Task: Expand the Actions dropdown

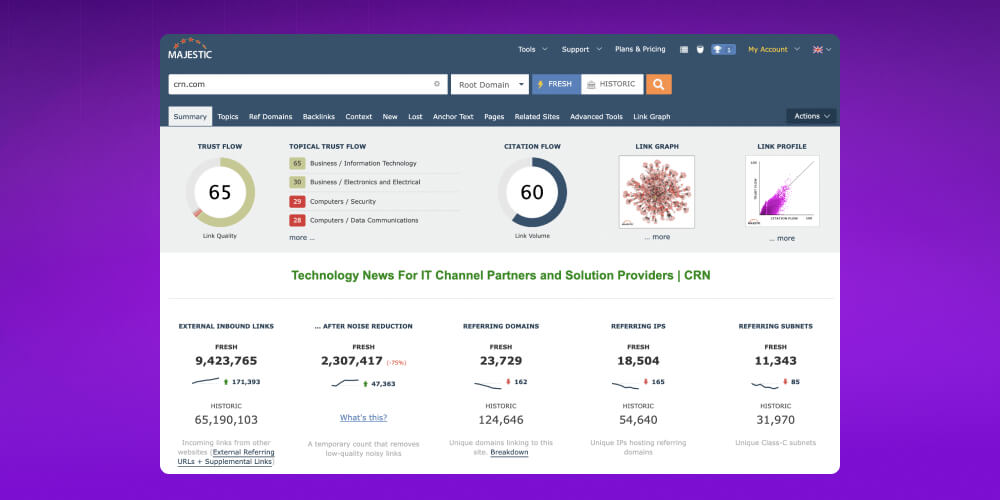Action: click(811, 116)
